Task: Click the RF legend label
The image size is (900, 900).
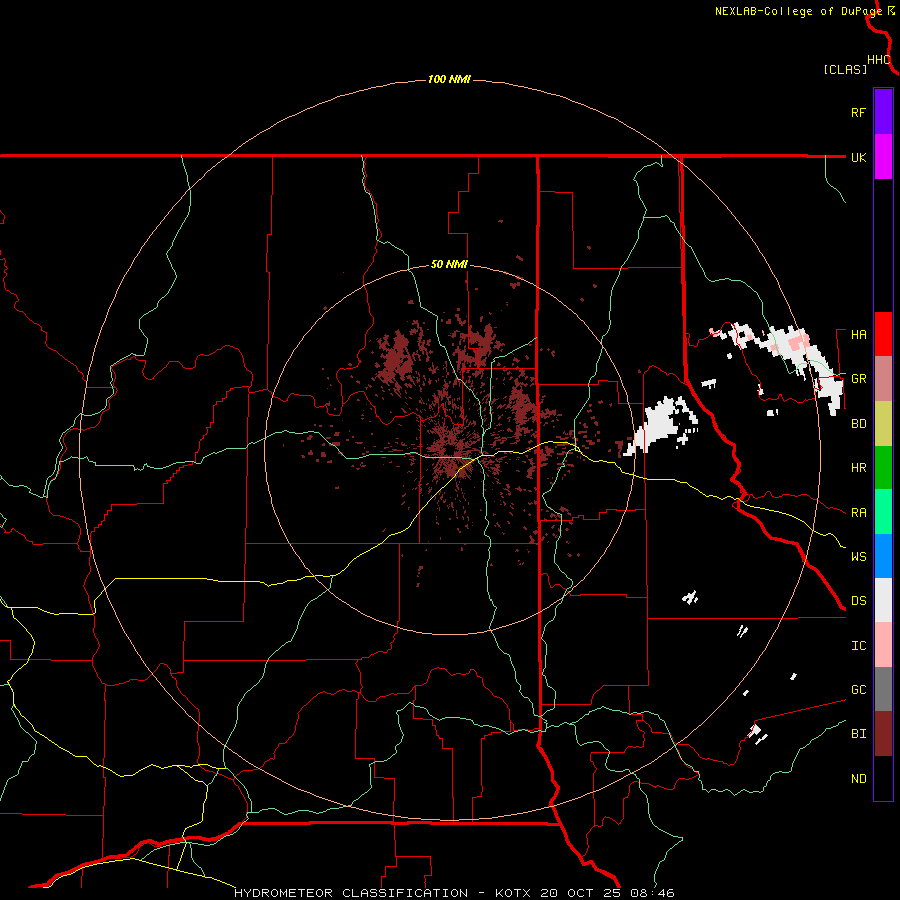Action: click(858, 112)
